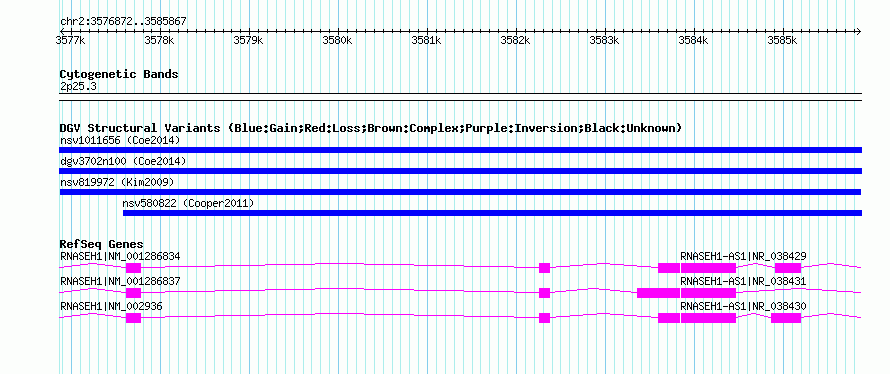Click the Cytogenetic Bands track title
The width and height of the screenshot is (890, 374).
coord(119,74)
